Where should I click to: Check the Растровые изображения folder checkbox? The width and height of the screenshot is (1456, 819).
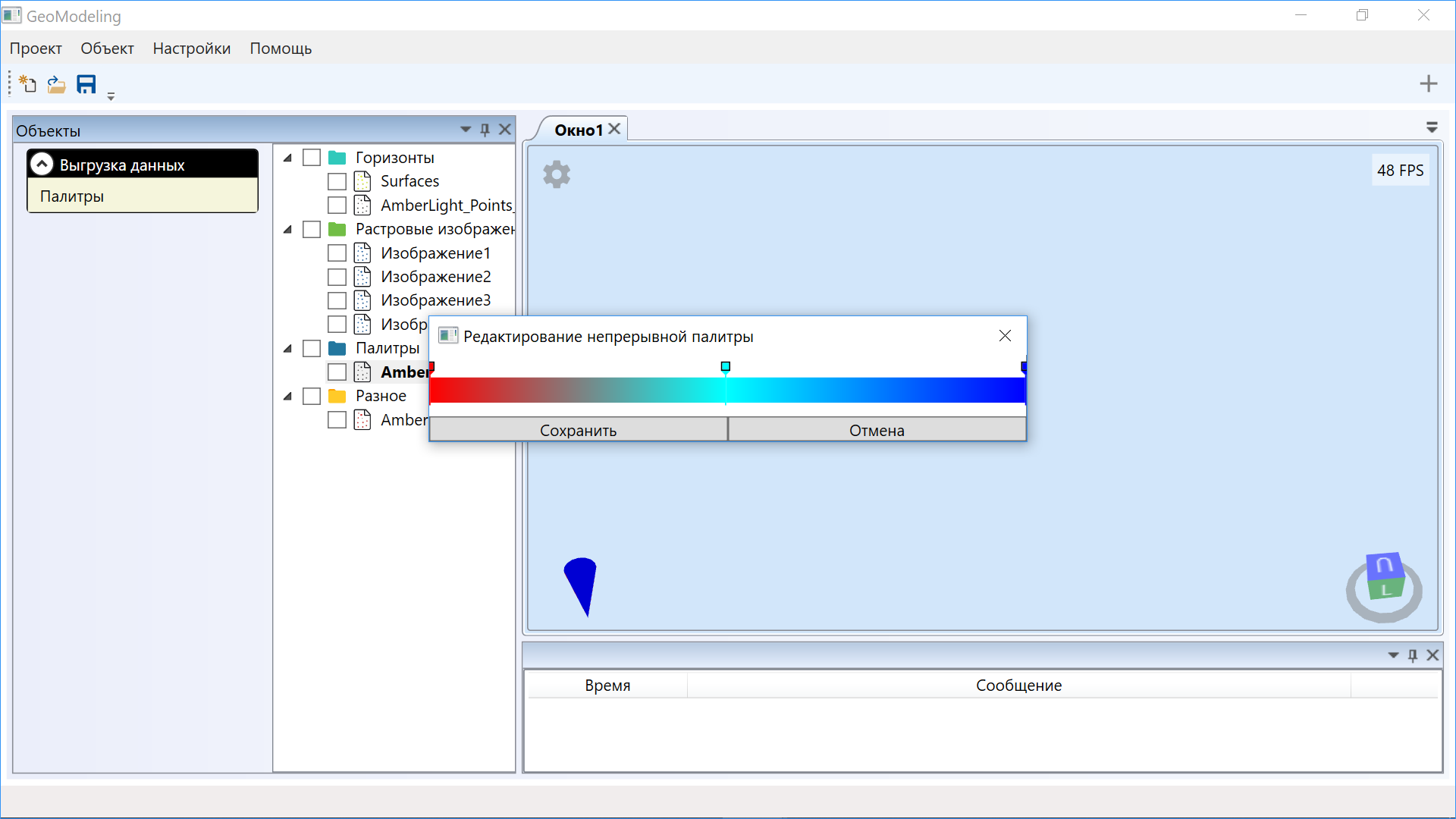pyautogui.click(x=312, y=229)
